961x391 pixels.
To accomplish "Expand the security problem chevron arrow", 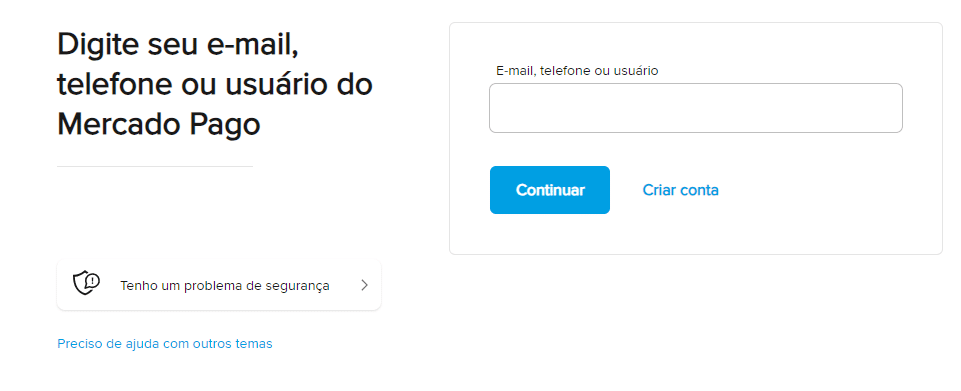I will click(364, 285).
